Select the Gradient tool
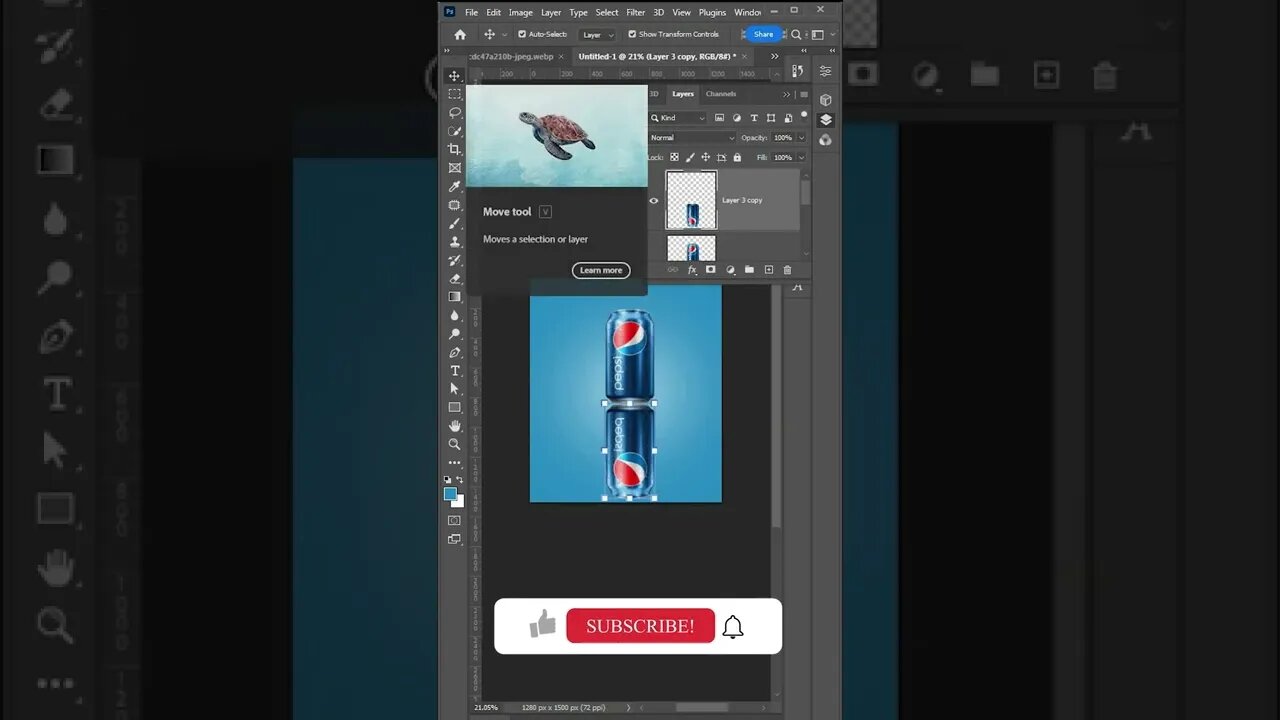 tap(455, 297)
